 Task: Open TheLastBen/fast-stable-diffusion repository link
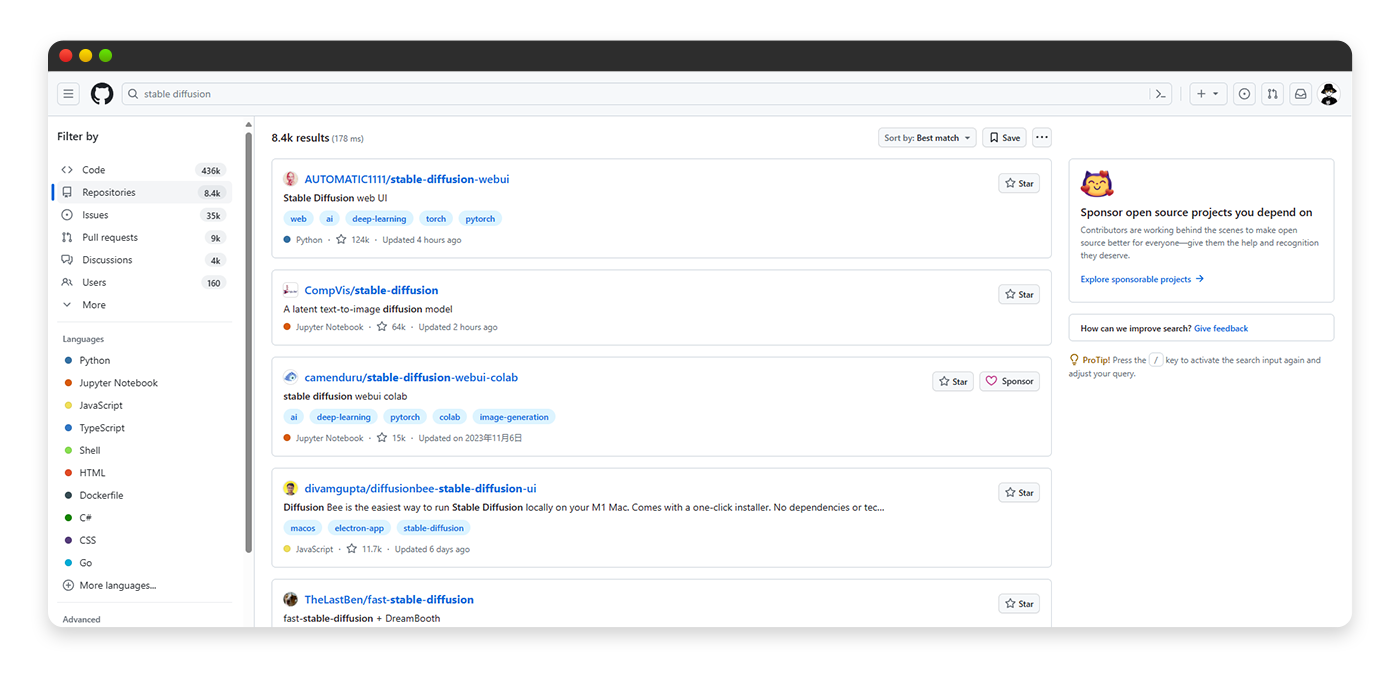[389, 599]
